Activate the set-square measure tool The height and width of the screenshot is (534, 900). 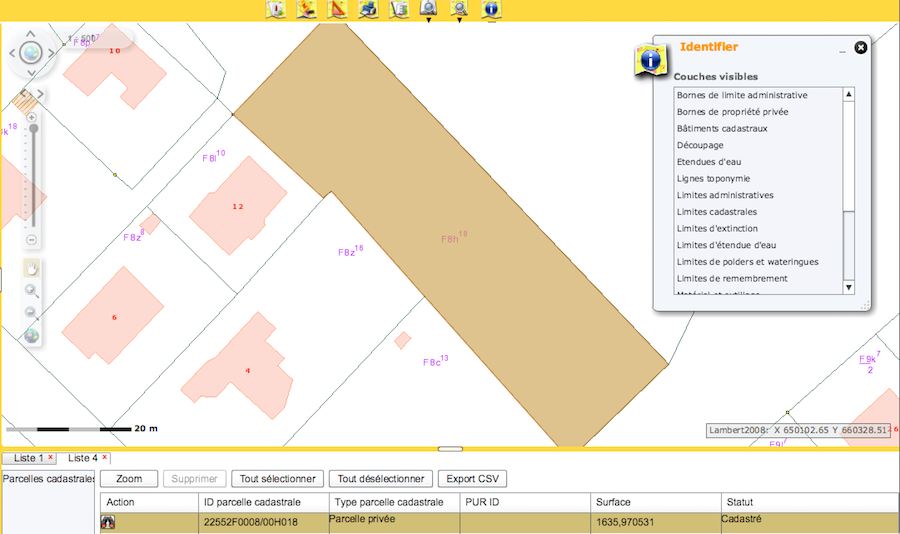(x=338, y=9)
